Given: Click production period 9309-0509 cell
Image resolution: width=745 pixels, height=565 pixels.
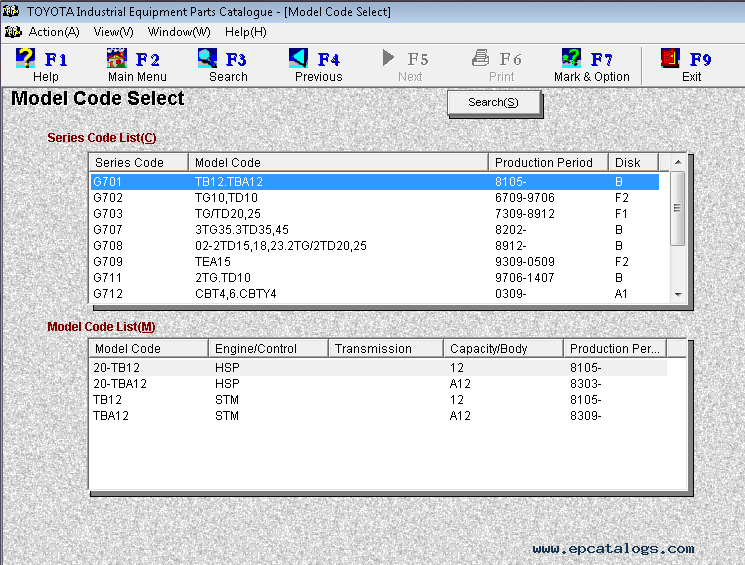Looking at the screenshot, I should [x=525, y=262].
